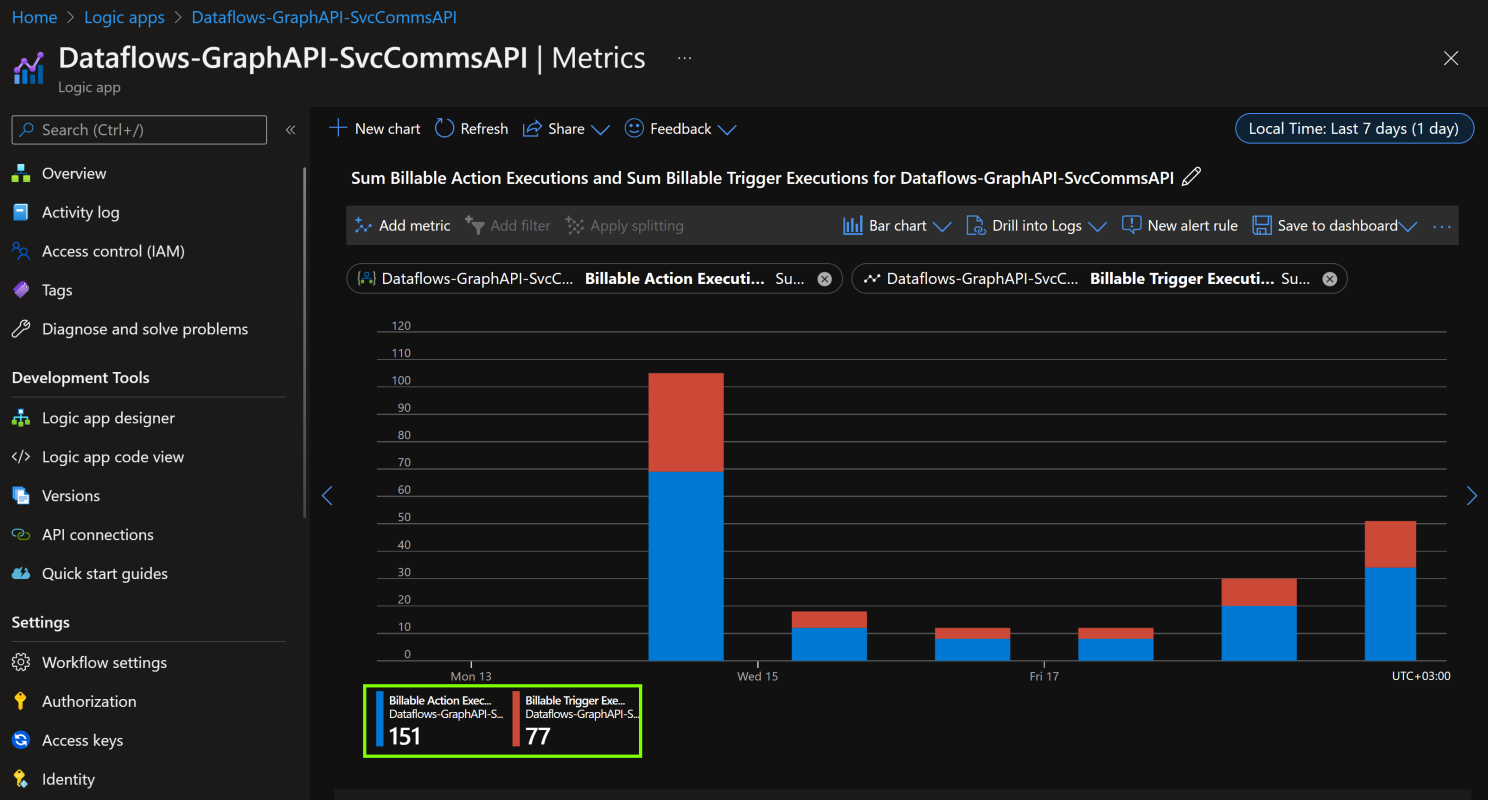The image size is (1488, 800).
Task: Expand the Drill into Logs dropdown
Action: click(x=1097, y=227)
